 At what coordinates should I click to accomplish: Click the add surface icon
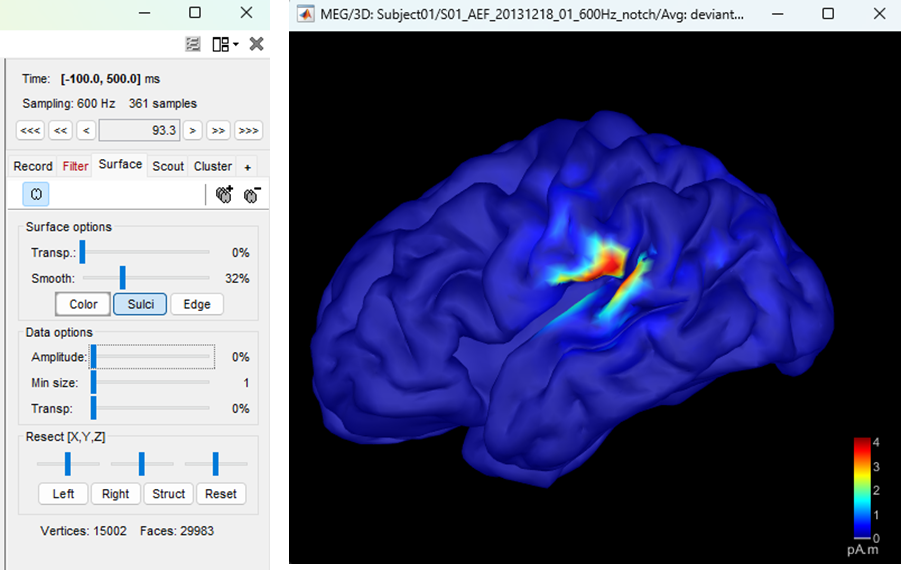click(x=224, y=195)
